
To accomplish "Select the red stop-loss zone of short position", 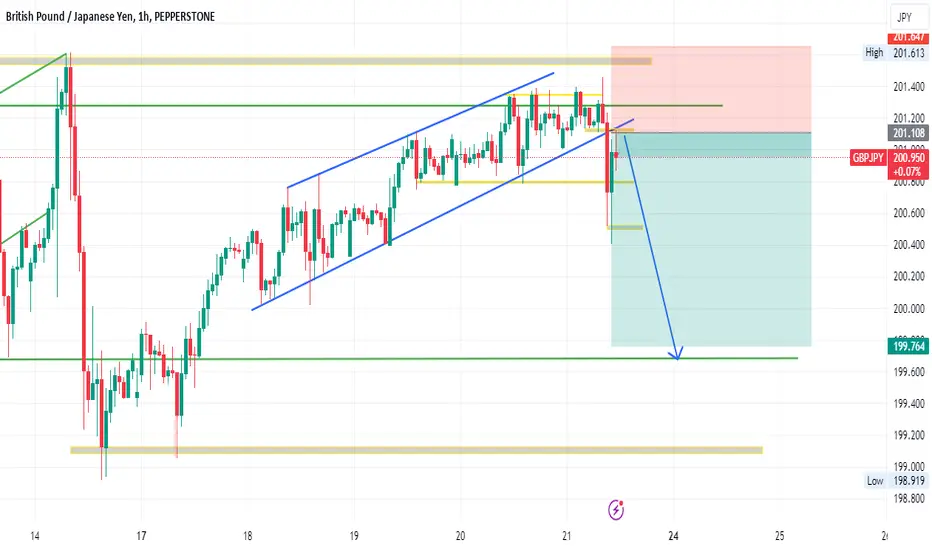I will [x=711, y=89].
